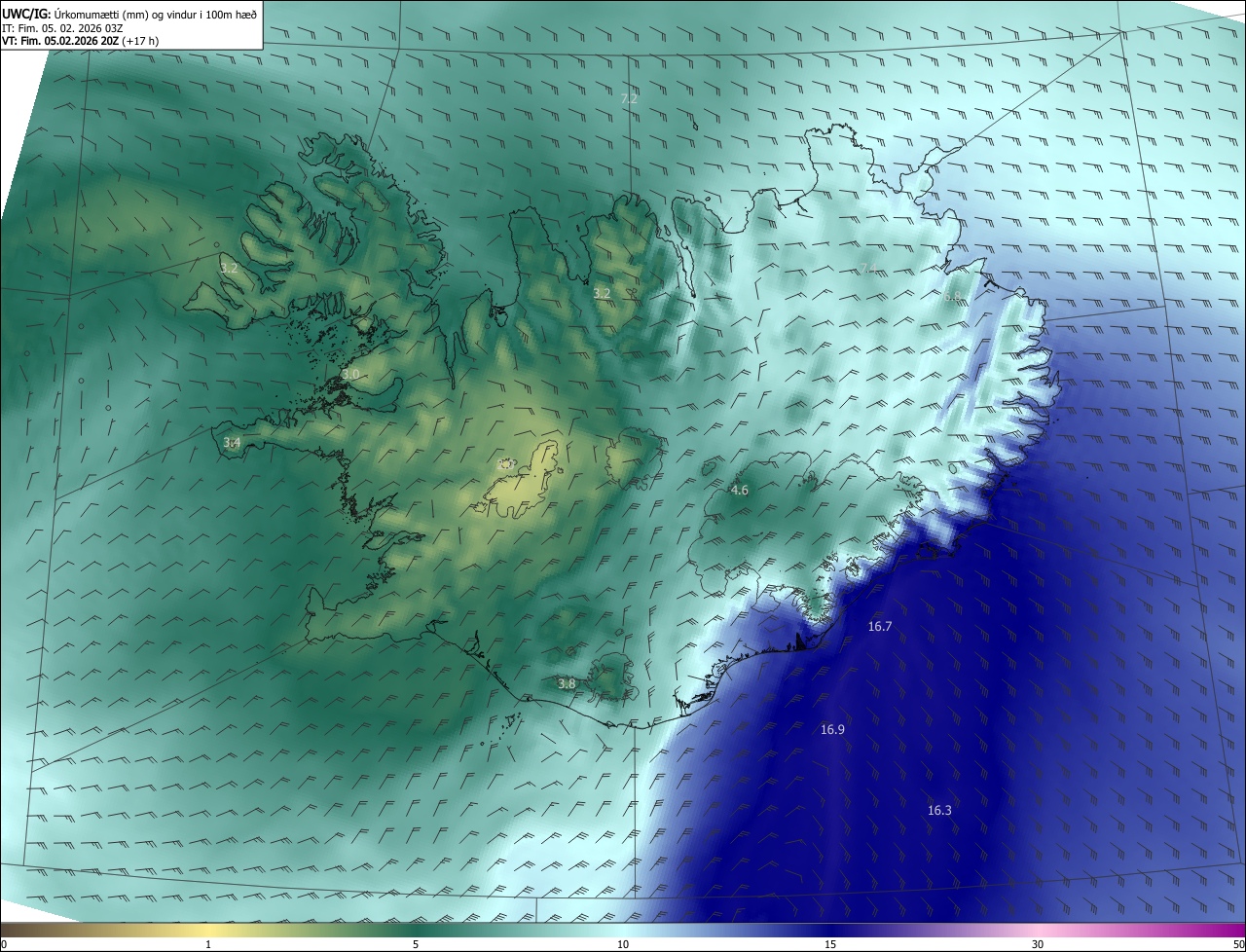Viewport: 1246px width, 952px height.
Task: Click the 16.3 precipitation value over the sea
Action: click(939, 810)
